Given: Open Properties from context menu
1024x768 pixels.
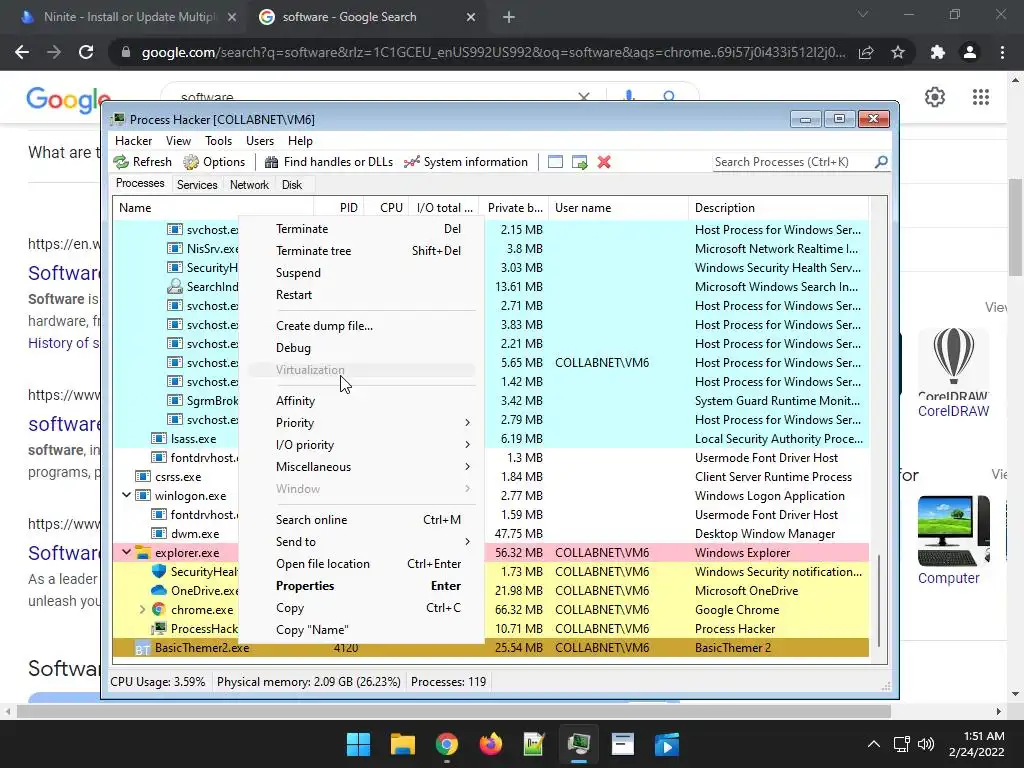Looking at the screenshot, I should click(362, 586).
